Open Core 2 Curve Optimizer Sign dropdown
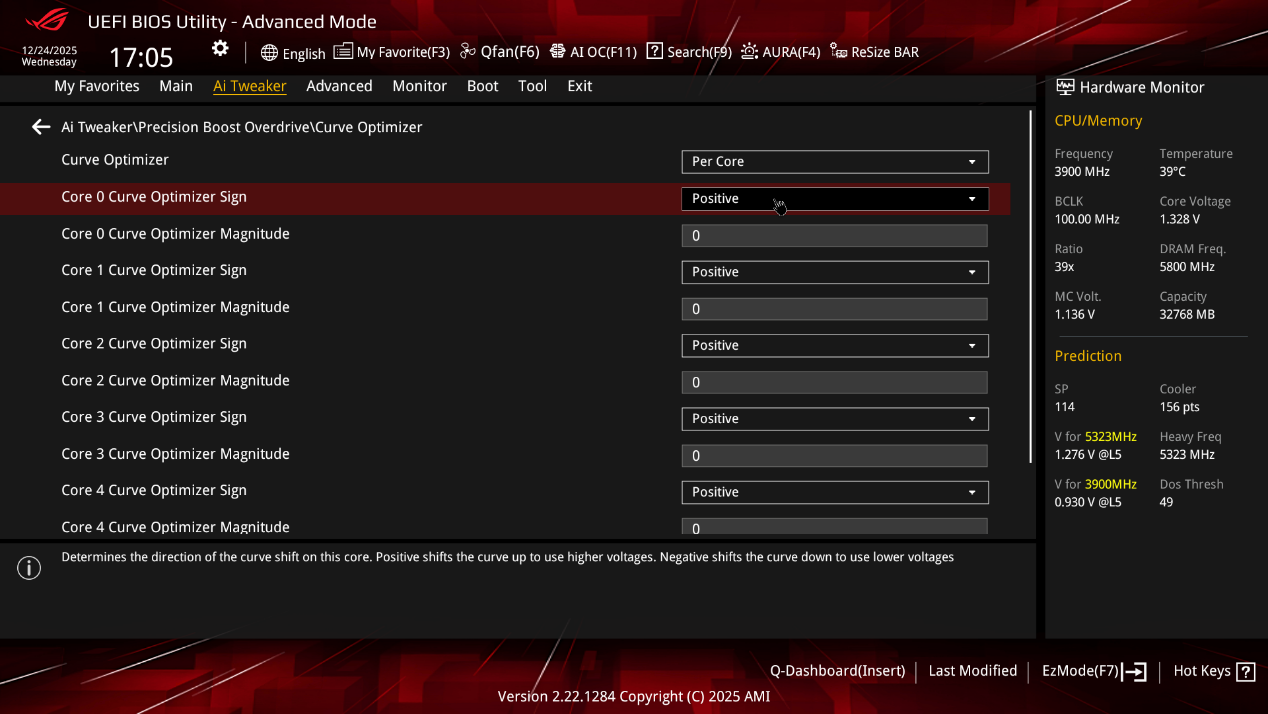 pos(835,345)
